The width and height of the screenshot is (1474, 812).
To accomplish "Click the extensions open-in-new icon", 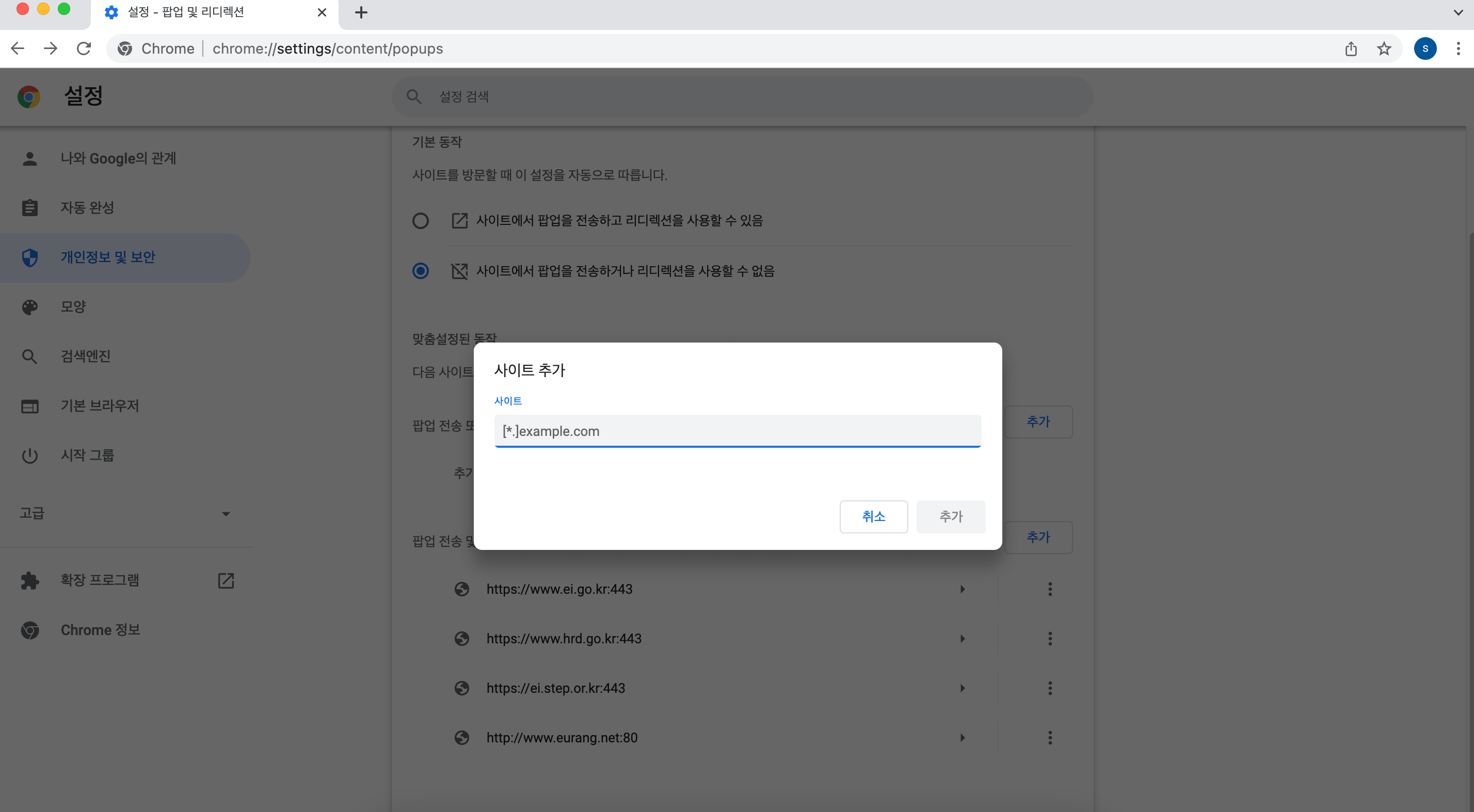I will click(x=226, y=580).
